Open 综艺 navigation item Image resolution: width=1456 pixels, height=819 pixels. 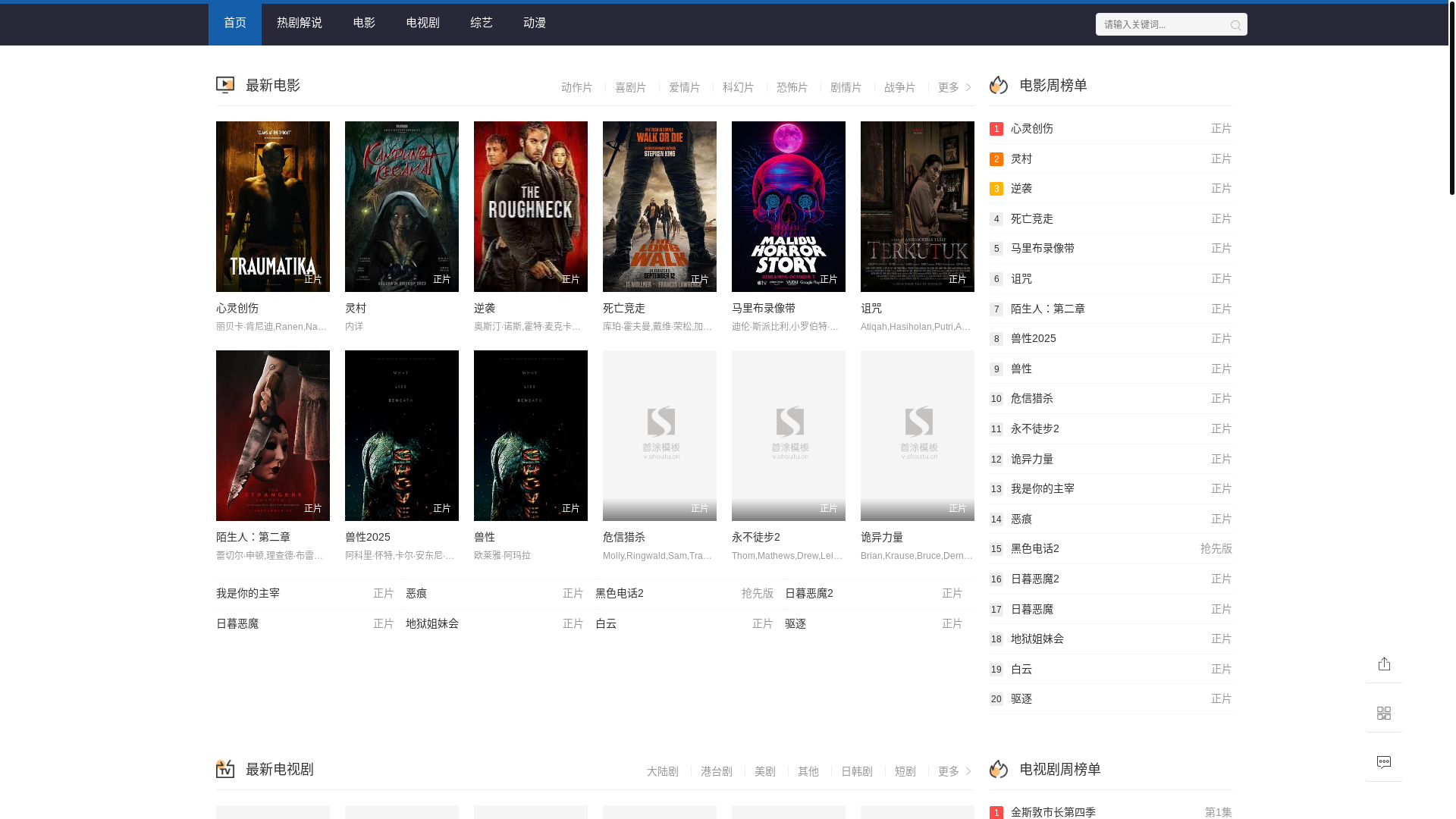click(482, 23)
